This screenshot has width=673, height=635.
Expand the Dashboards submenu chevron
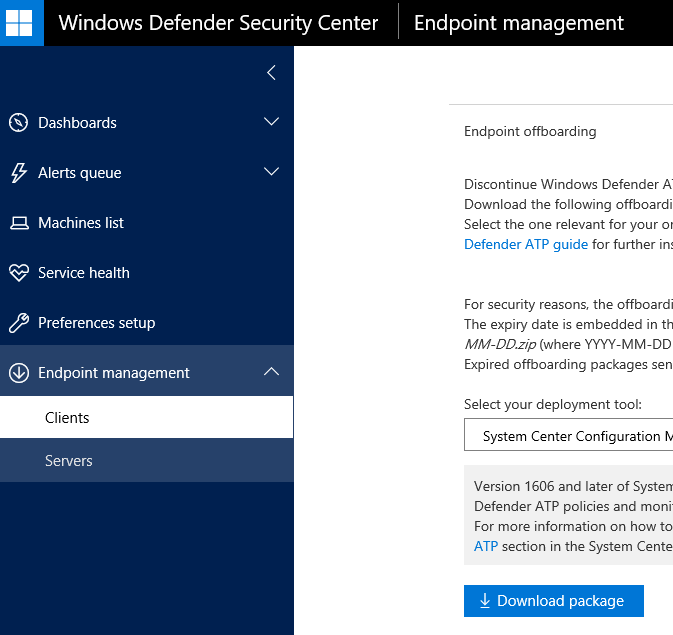[x=271, y=122]
